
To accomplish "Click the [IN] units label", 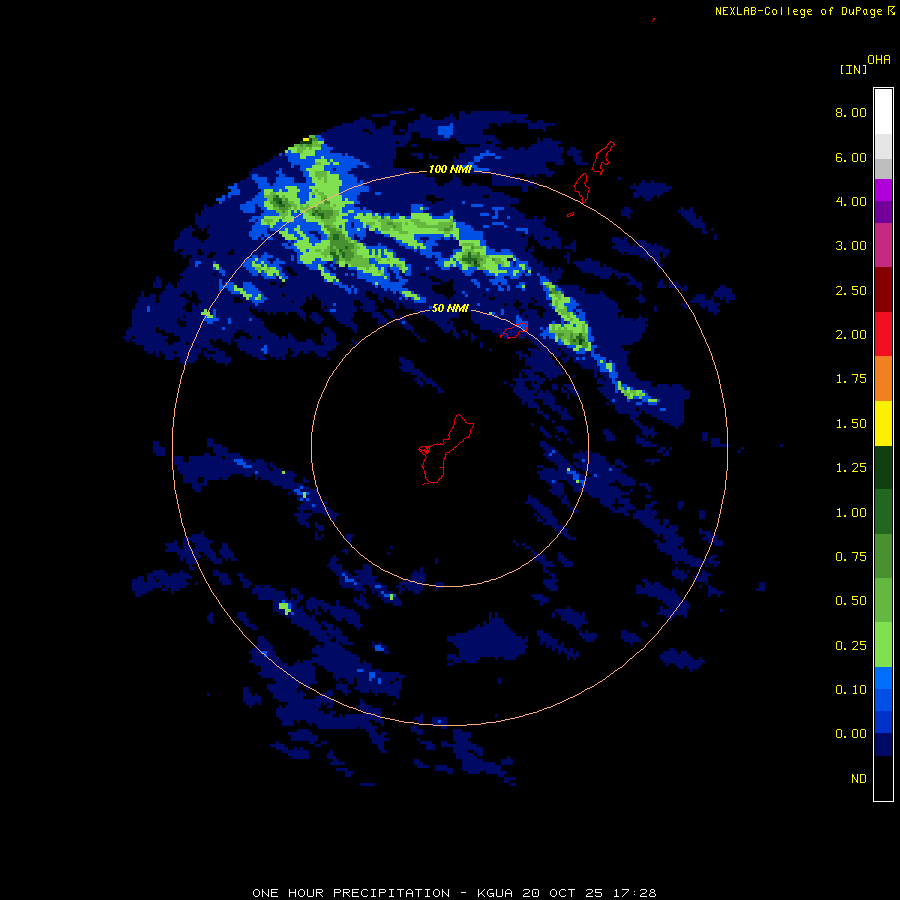I will (853, 69).
